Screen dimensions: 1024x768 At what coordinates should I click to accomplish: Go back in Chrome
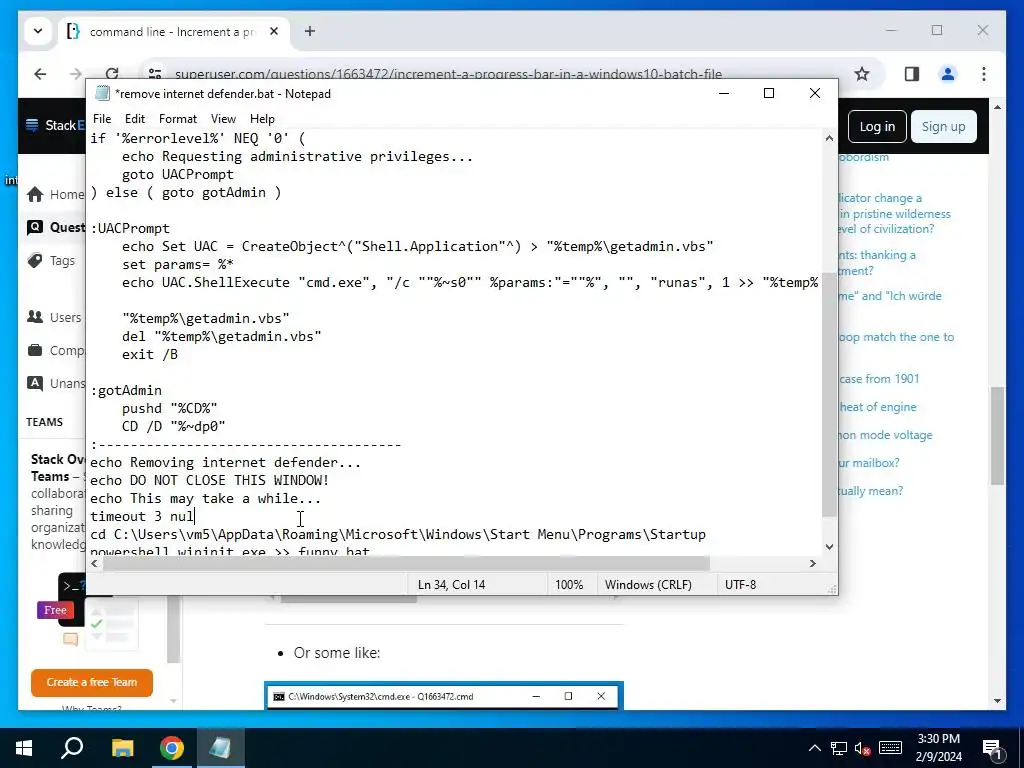tap(40, 74)
